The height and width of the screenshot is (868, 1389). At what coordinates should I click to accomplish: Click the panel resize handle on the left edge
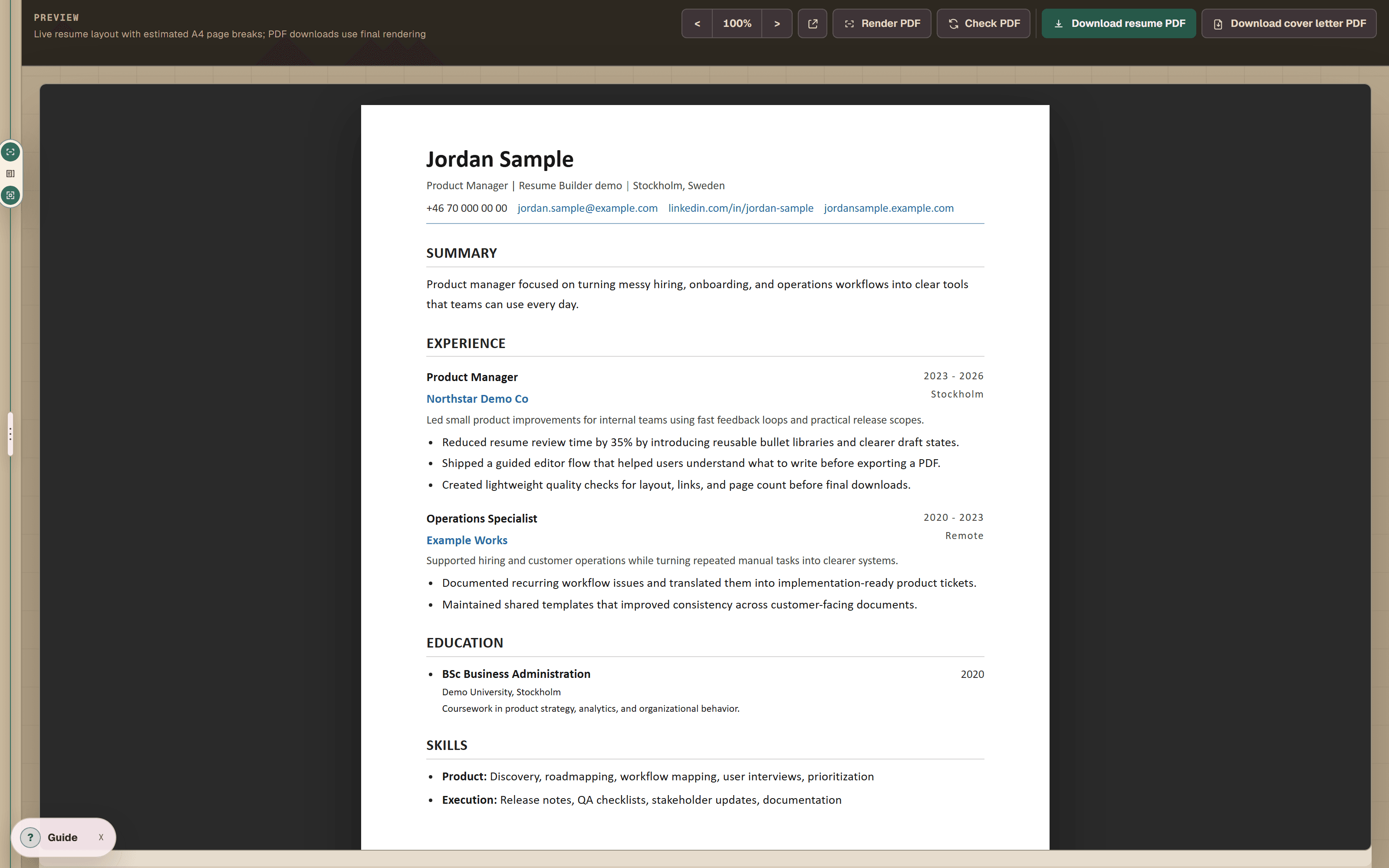pyautogui.click(x=10, y=434)
